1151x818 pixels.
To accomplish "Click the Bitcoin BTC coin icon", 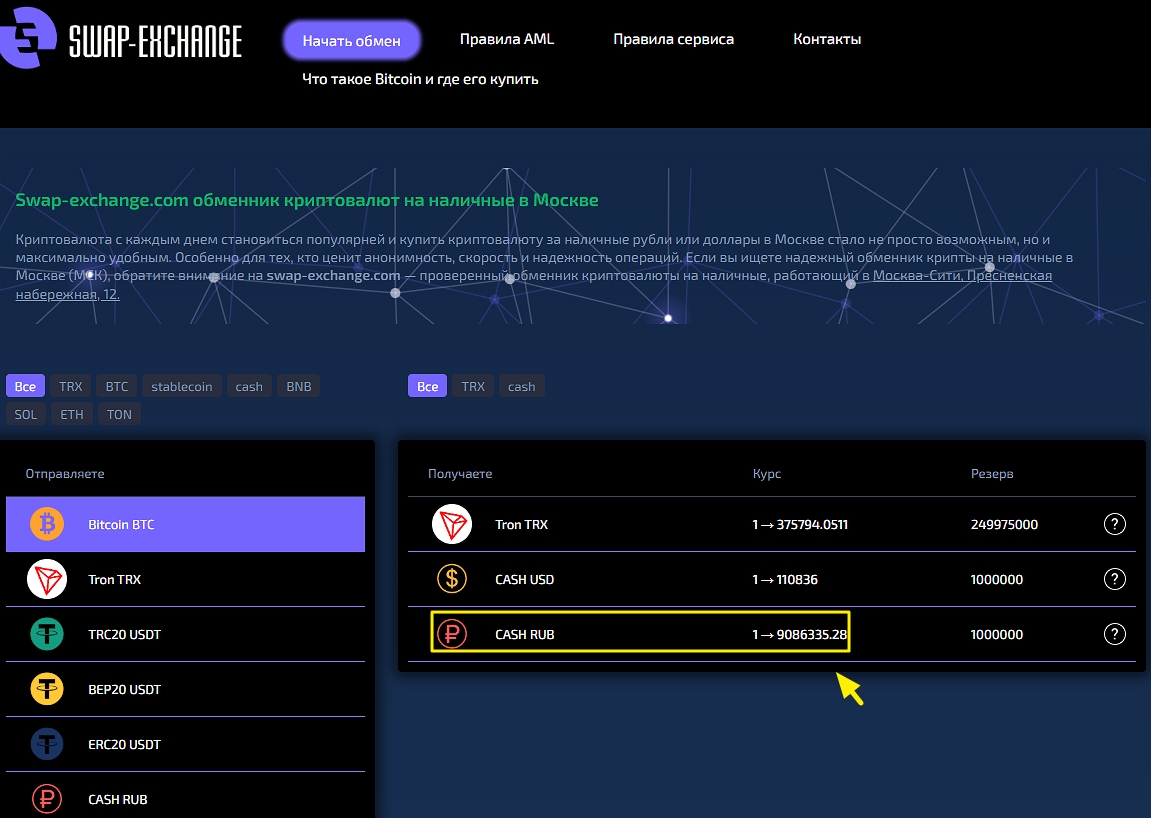I will click(46, 524).
